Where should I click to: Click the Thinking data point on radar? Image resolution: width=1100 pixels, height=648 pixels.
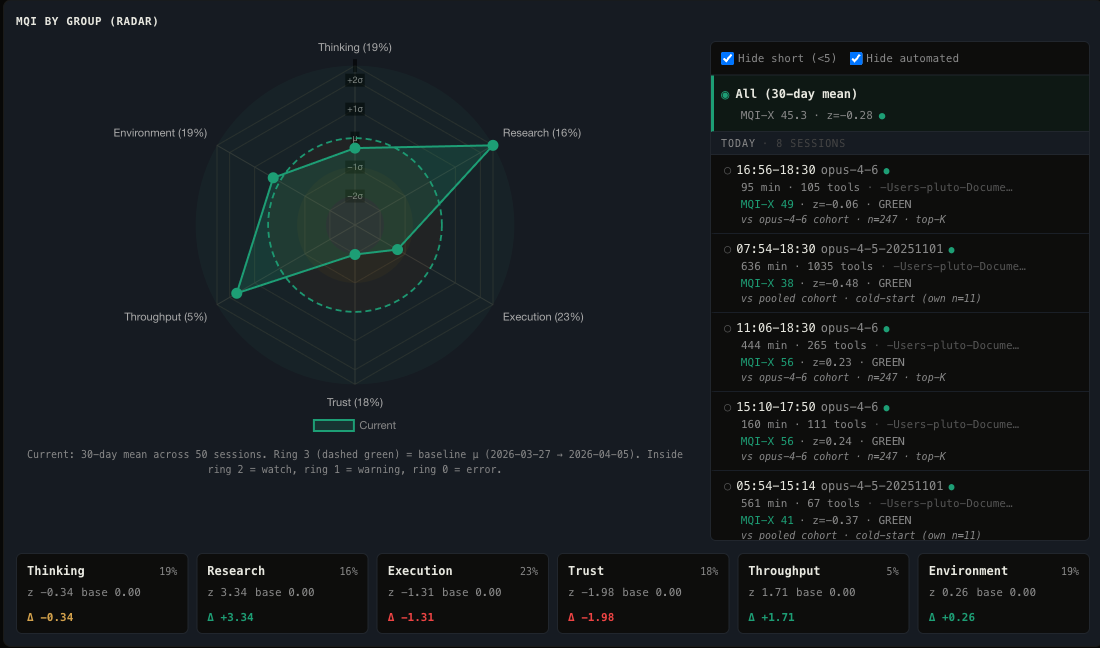tap(355, 148)
